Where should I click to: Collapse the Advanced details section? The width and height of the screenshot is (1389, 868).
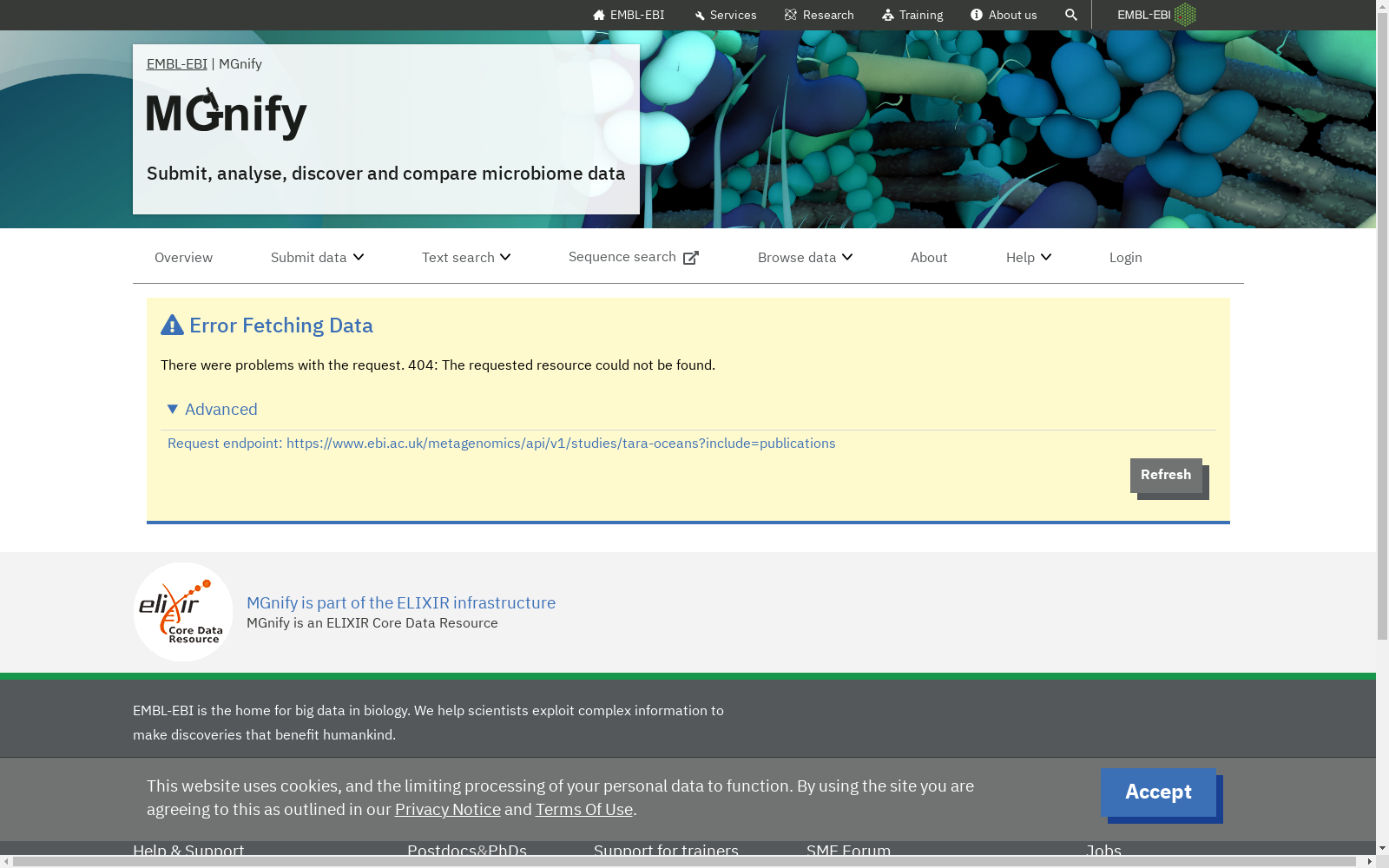(213, 409)
